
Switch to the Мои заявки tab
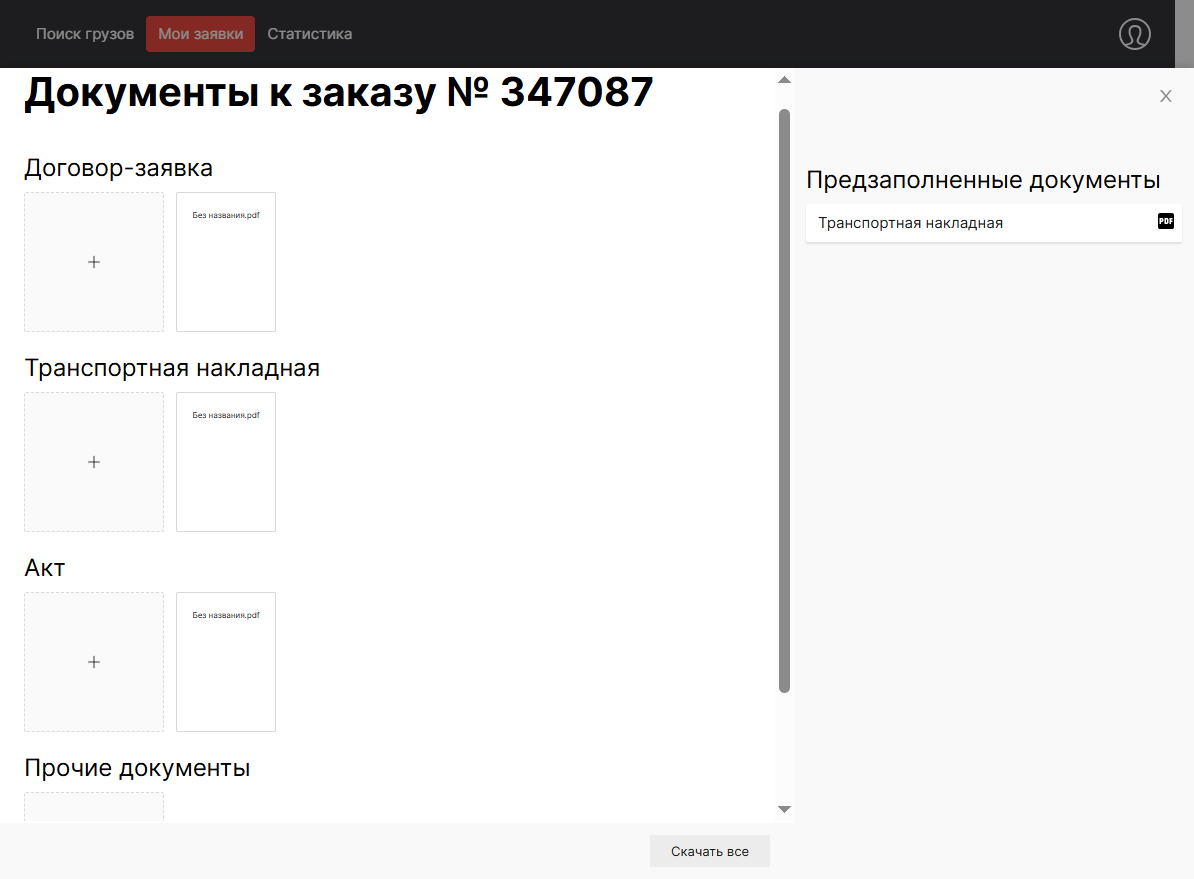[200, 34]
